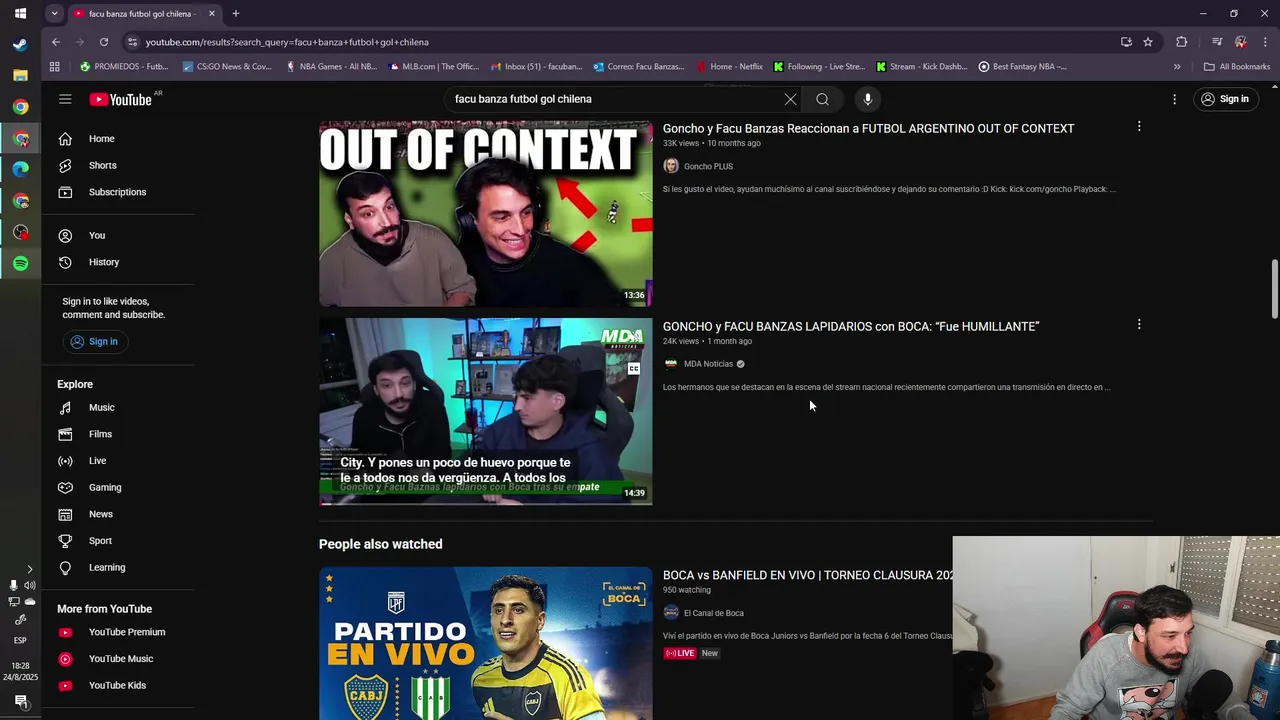Open the YouTube hamburger guide menu
Viewport: 1280px width, 720px height.
point(65,99)
